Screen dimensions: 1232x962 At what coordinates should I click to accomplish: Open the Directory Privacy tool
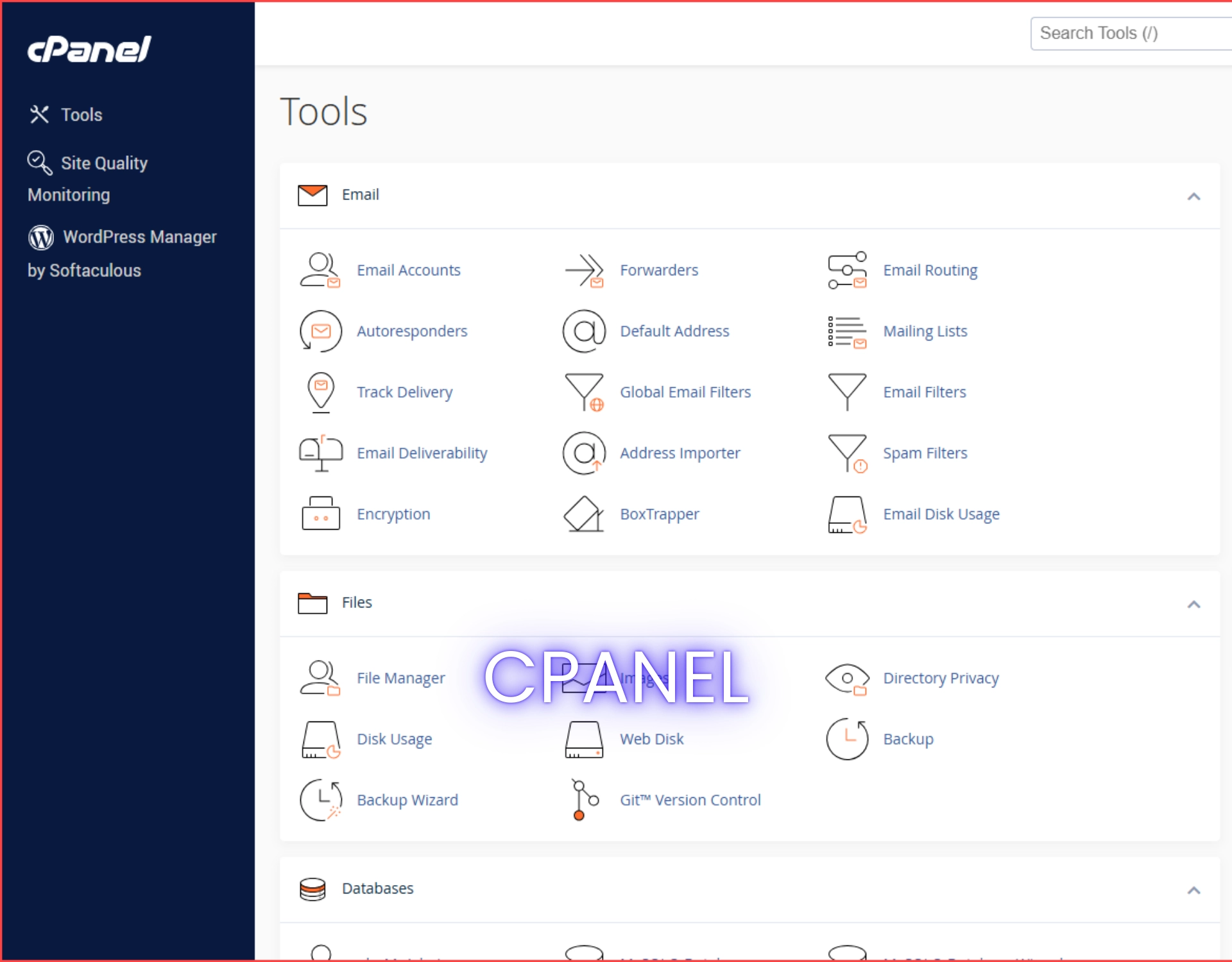pyautogui.click(x=941, y=678)
